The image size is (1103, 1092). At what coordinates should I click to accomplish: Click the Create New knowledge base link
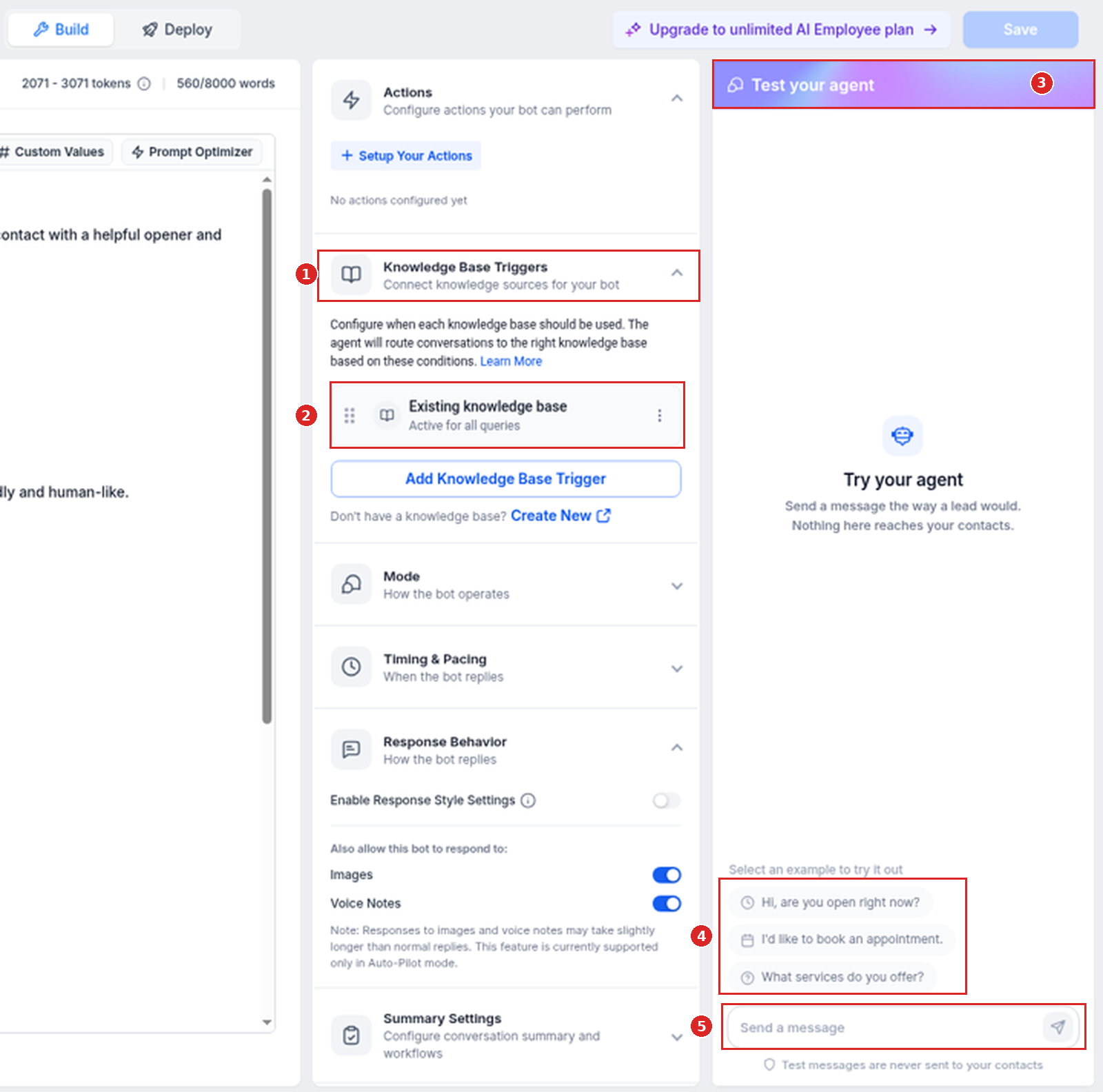click(x=560, y=516)
